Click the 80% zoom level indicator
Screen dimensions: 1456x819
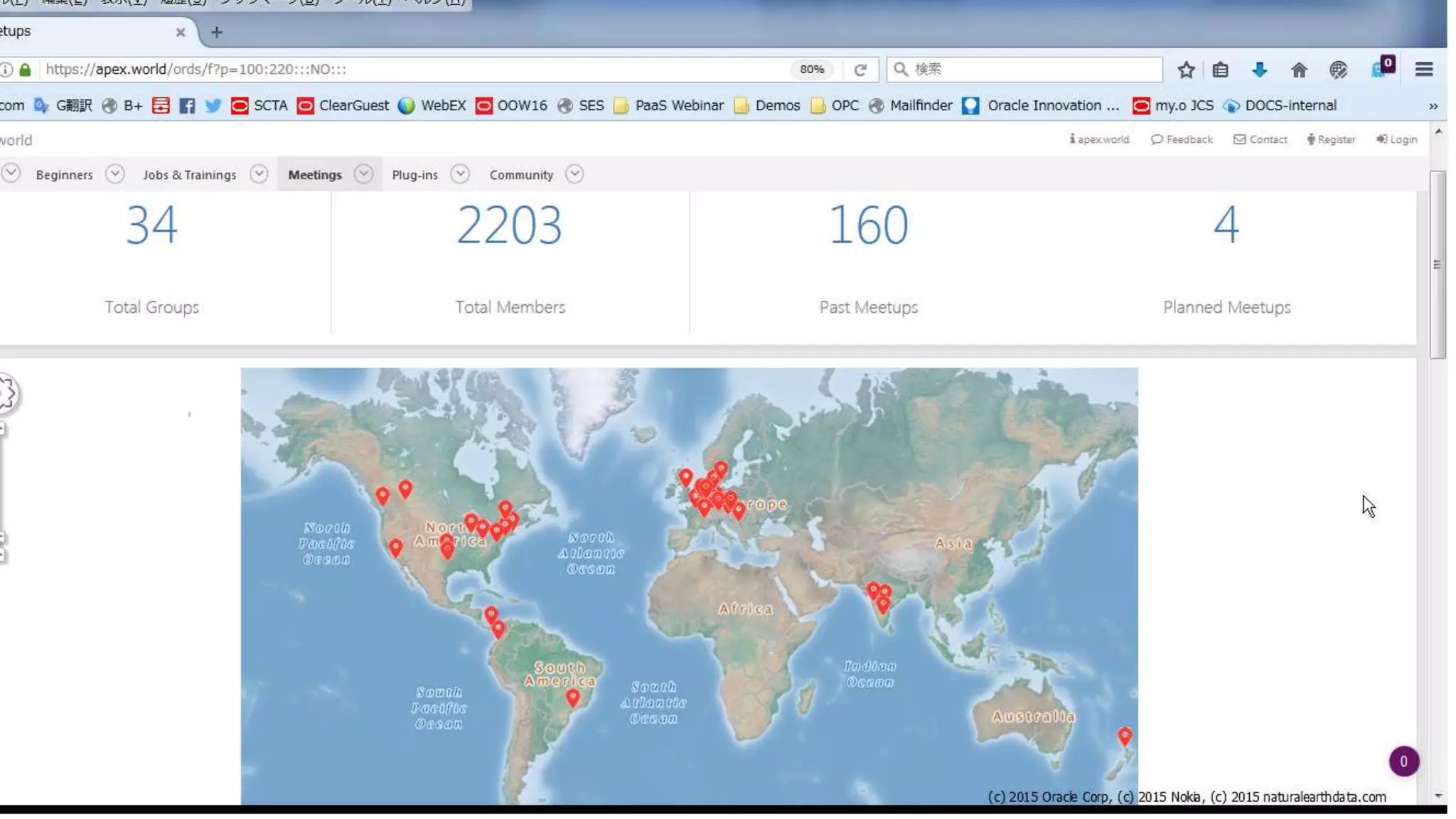(x=811, y=70)
